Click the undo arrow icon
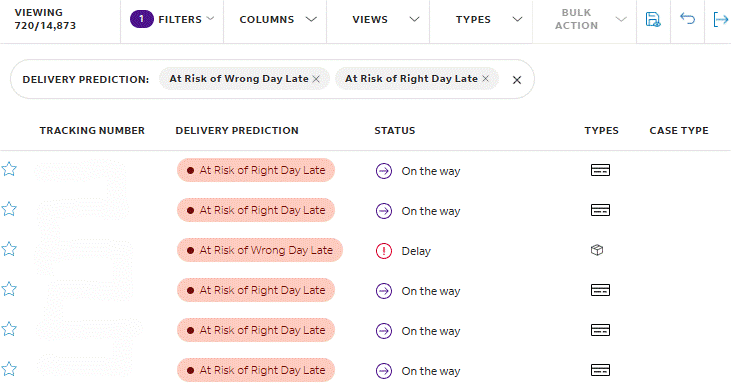The width and height of the screenshot is (731, 383). pyautogui.click(x=687, y=19)
